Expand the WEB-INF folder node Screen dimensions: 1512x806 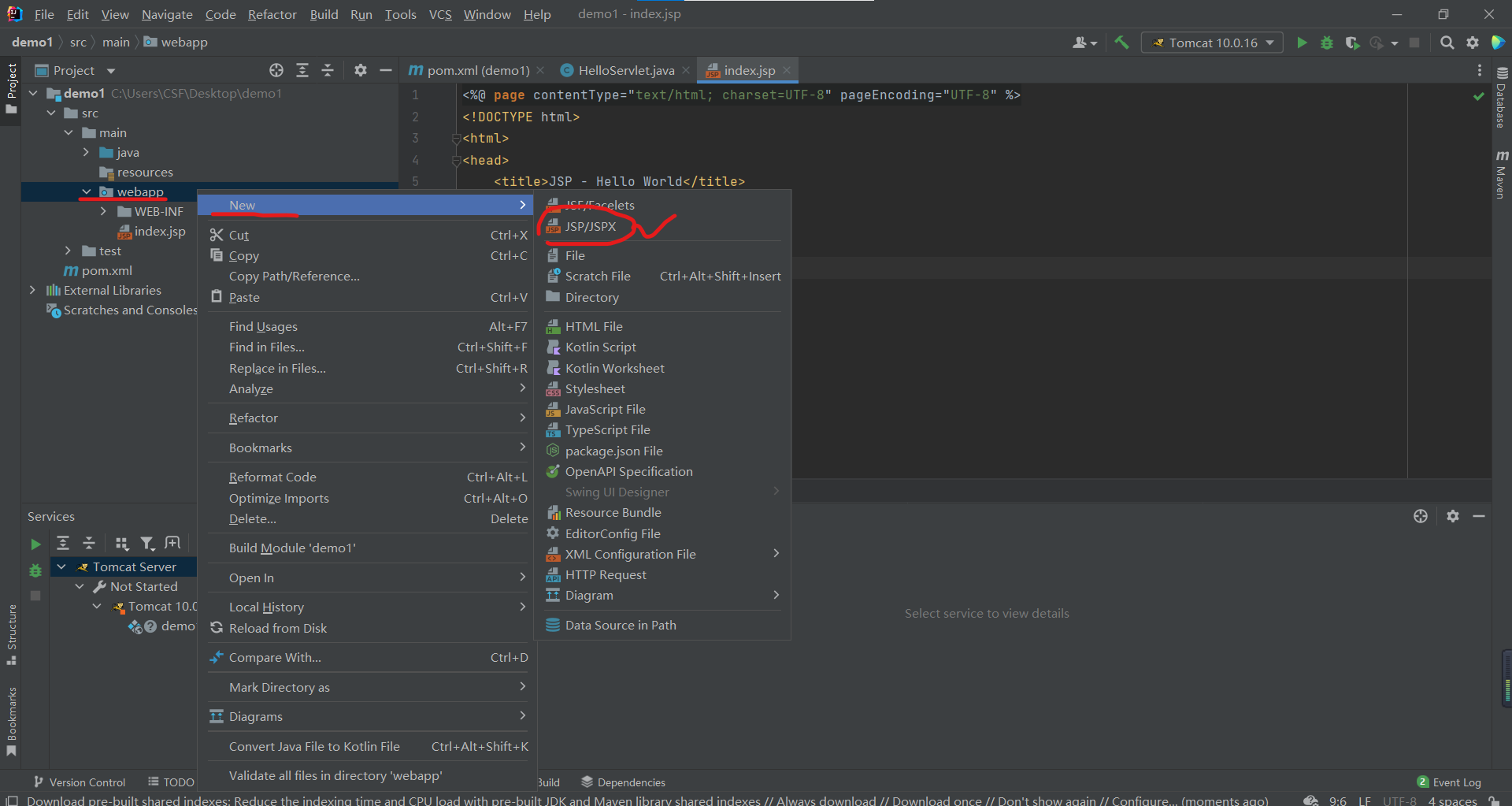pyautogui.click(x=103, y=211)
